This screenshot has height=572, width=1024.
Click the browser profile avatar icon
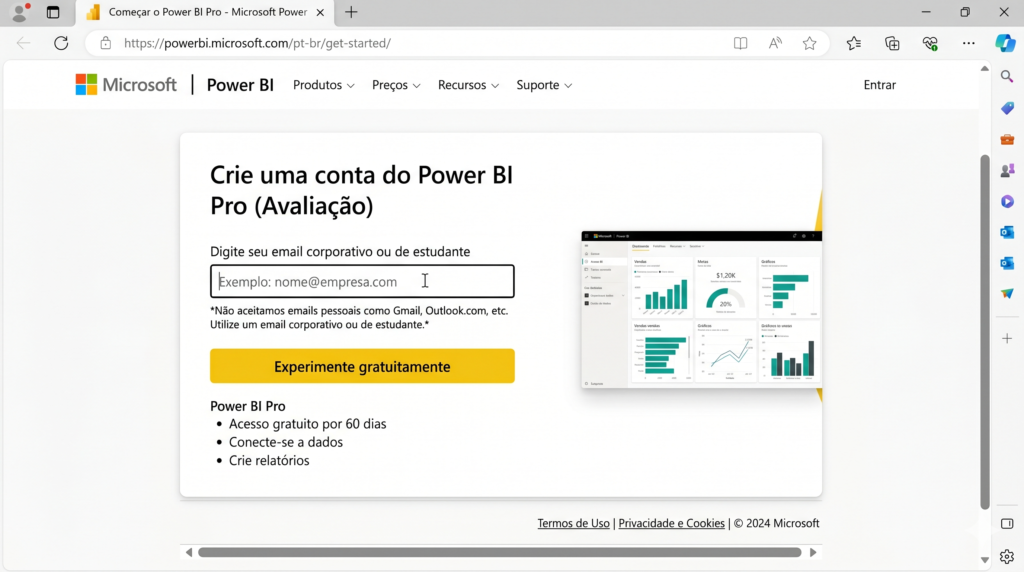(x=20, y=12)
